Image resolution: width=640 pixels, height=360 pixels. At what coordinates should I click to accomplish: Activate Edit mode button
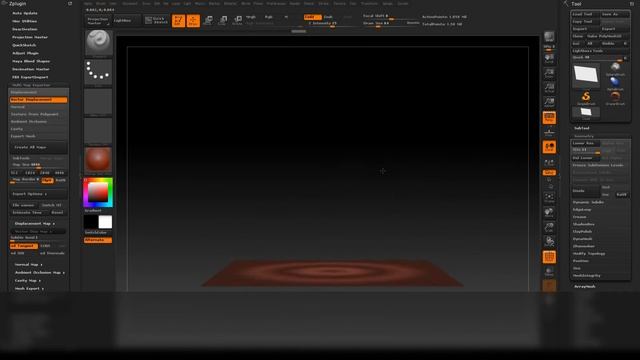[178, 20]
